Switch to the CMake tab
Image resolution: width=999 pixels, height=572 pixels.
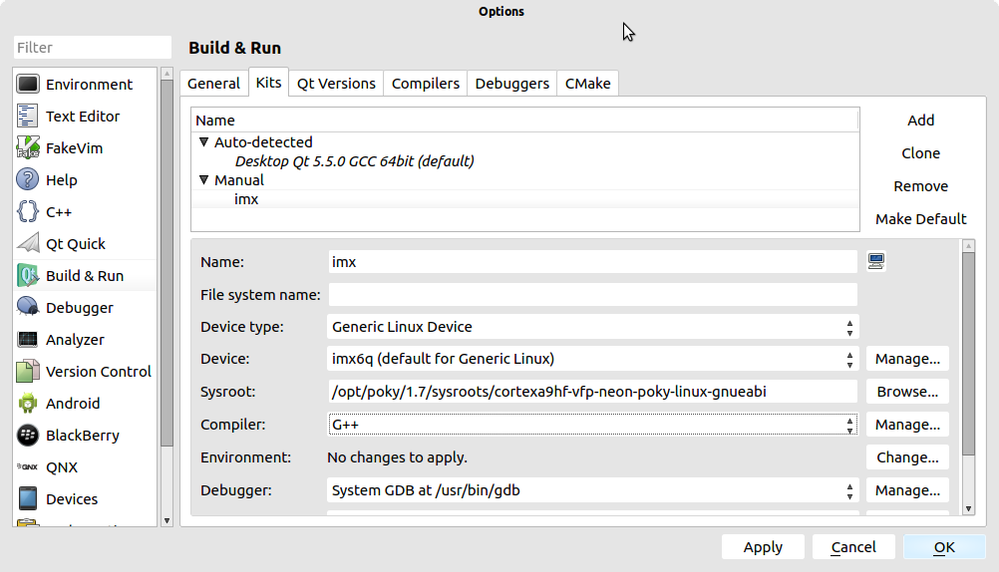[x=588, y=84]
